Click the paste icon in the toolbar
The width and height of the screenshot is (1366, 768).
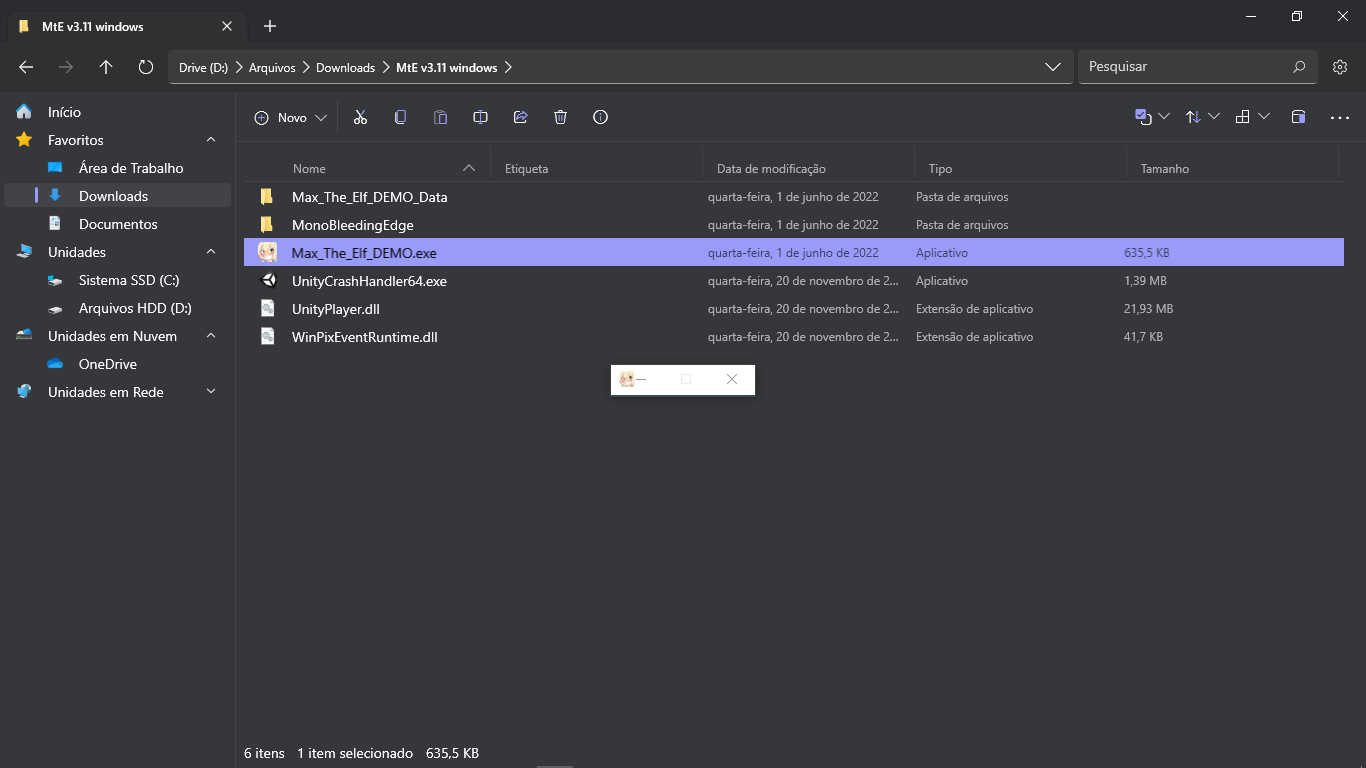(440, 117)
